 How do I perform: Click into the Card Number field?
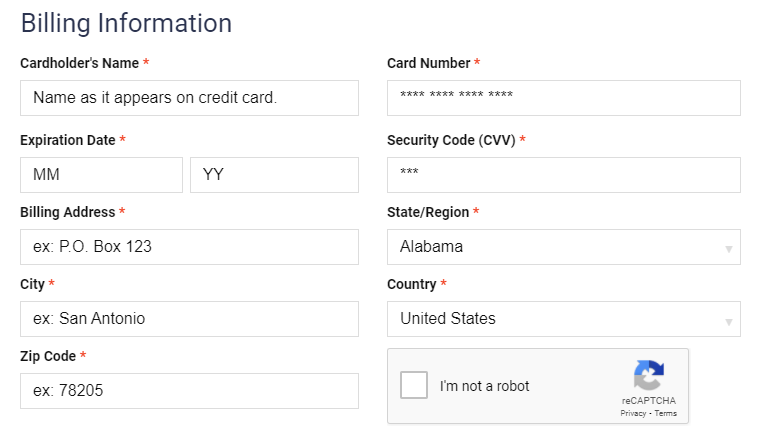point(563,98)
